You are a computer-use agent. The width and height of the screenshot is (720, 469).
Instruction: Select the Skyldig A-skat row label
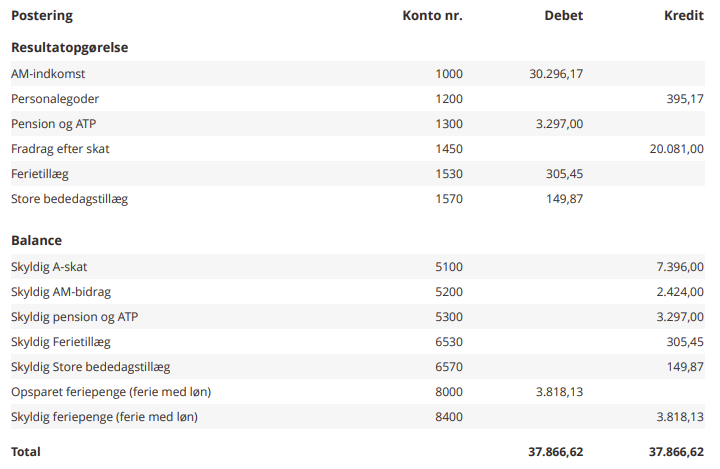point(50,267)
